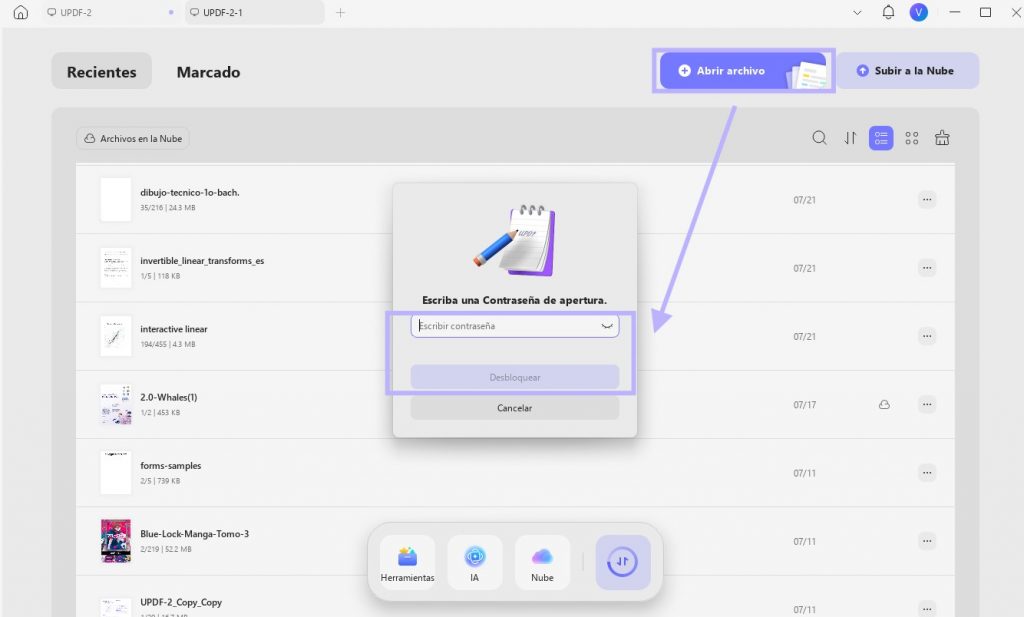Open more options for interactive linear
Viewport: 1024px width, 617px height.
coord(927,336)
